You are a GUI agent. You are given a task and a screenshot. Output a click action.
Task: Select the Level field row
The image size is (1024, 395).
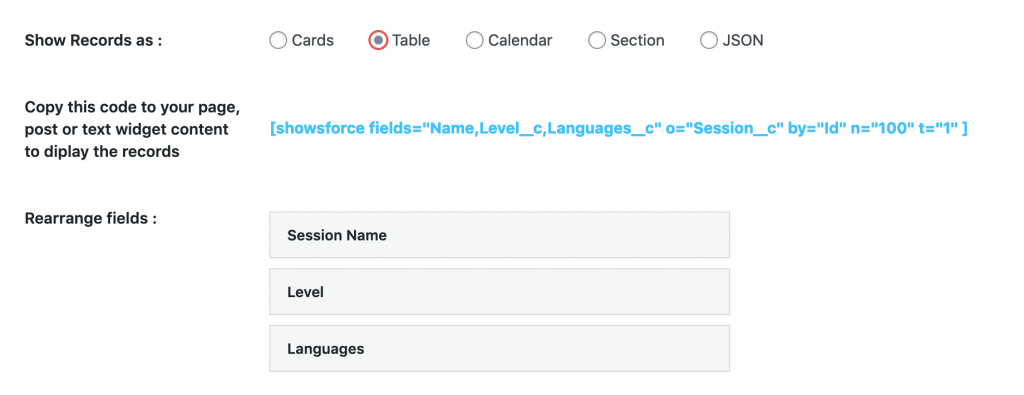click(500, 292)
